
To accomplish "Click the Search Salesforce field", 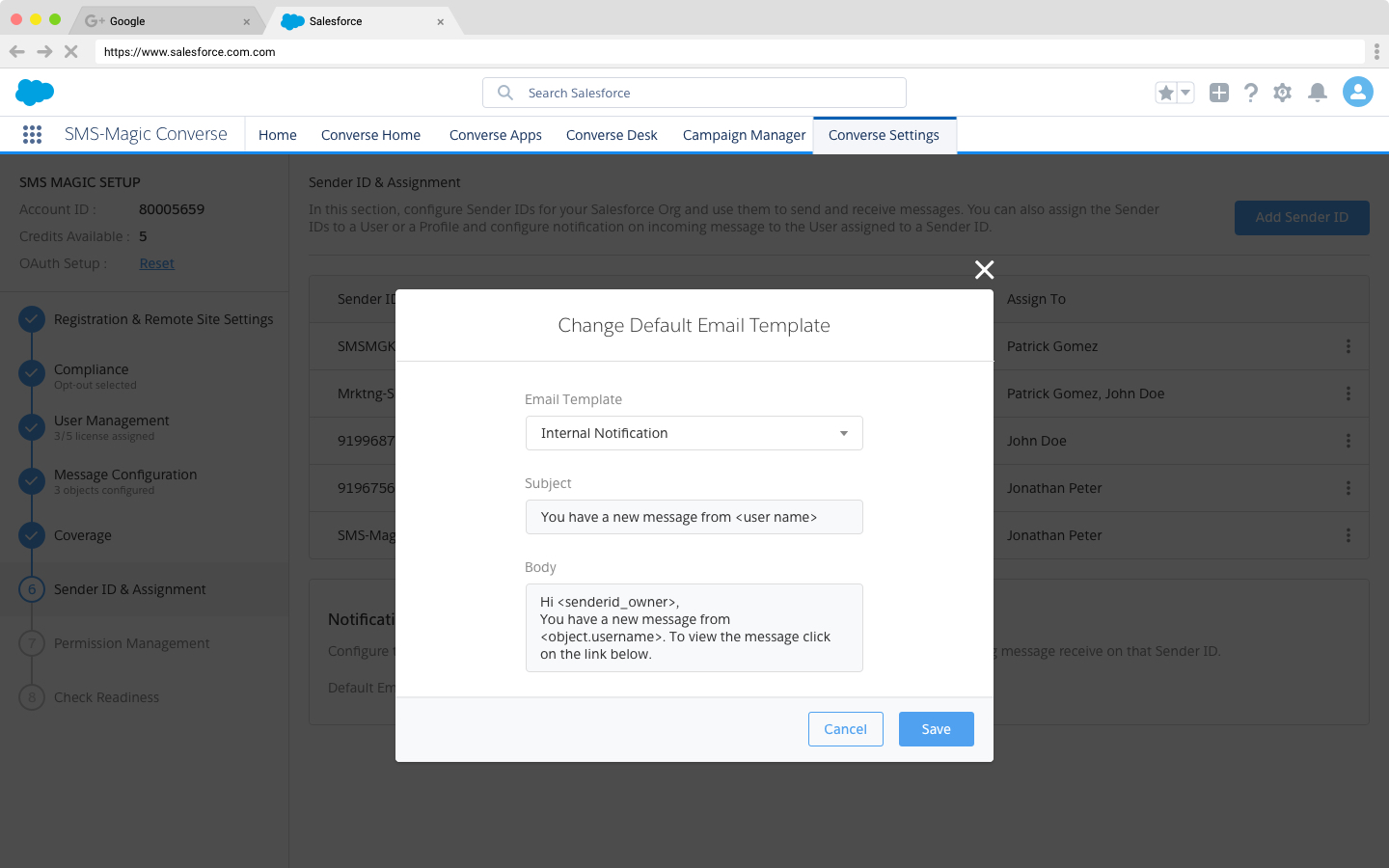I will click(694, 93).
